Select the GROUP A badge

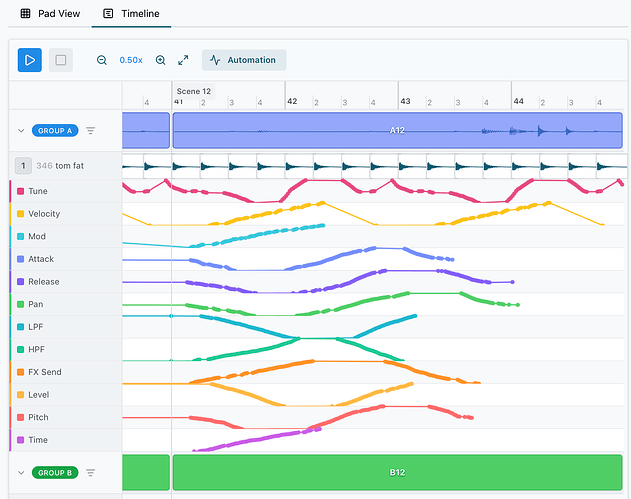(54, 130)
